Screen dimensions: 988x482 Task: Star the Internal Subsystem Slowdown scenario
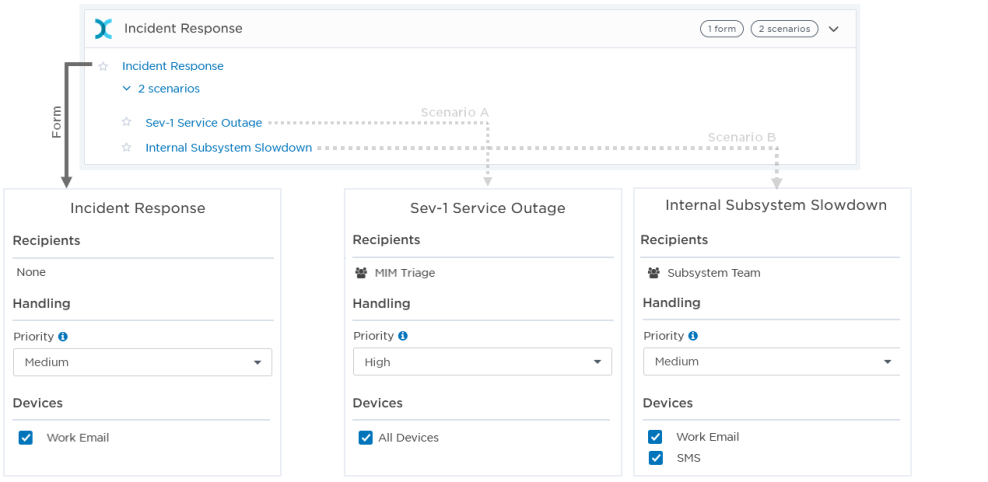point(126,148)
